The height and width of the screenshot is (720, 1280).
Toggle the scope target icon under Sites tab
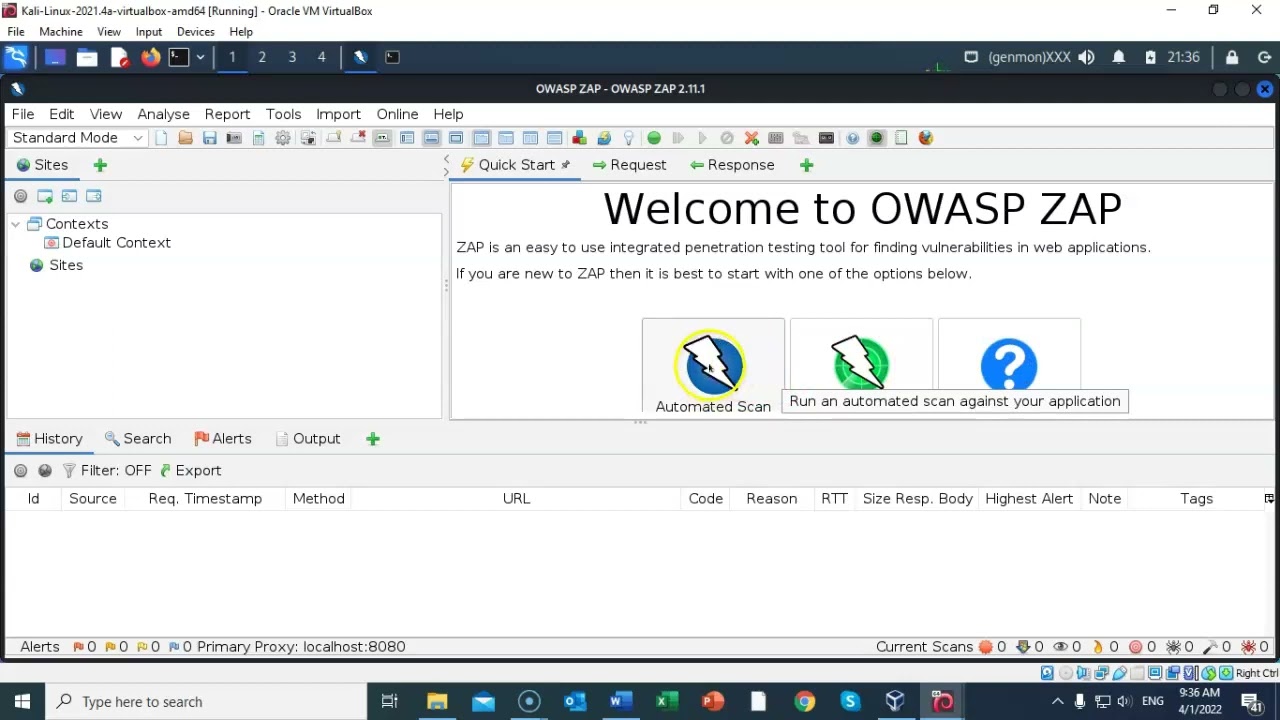(x=21, y=196)
